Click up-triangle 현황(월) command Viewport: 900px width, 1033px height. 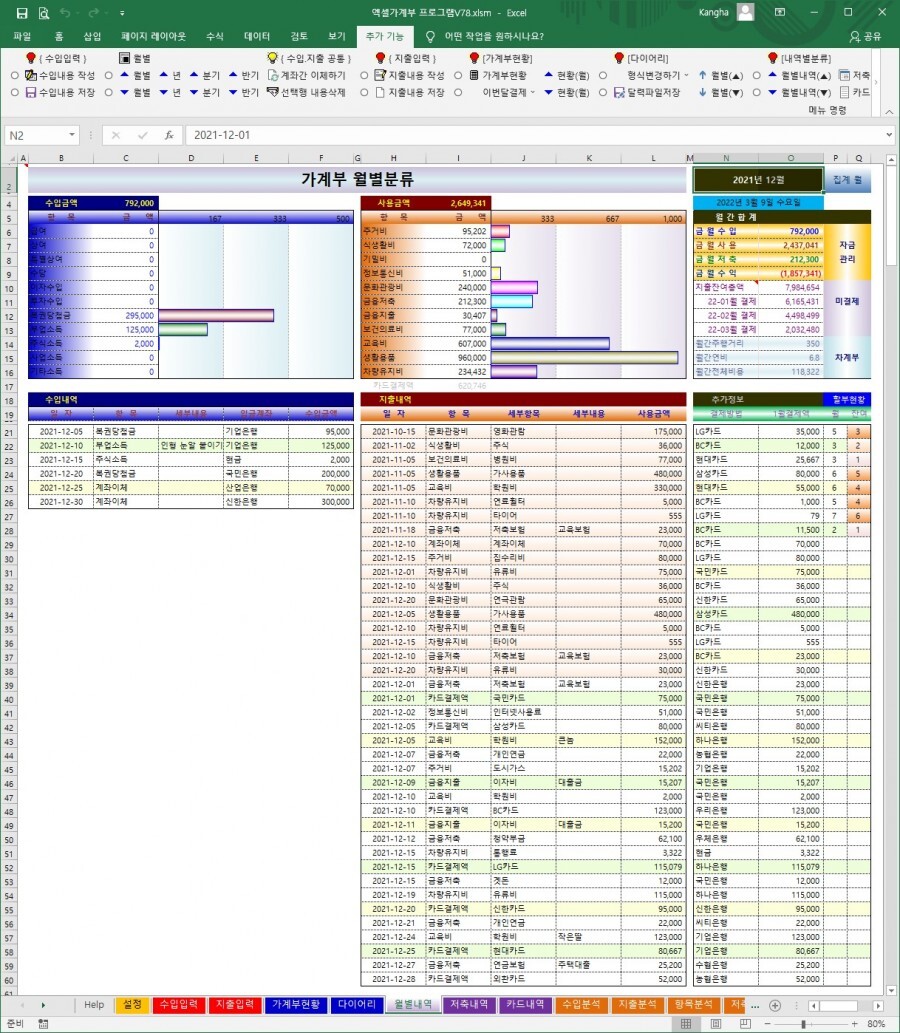coord(567,76)
